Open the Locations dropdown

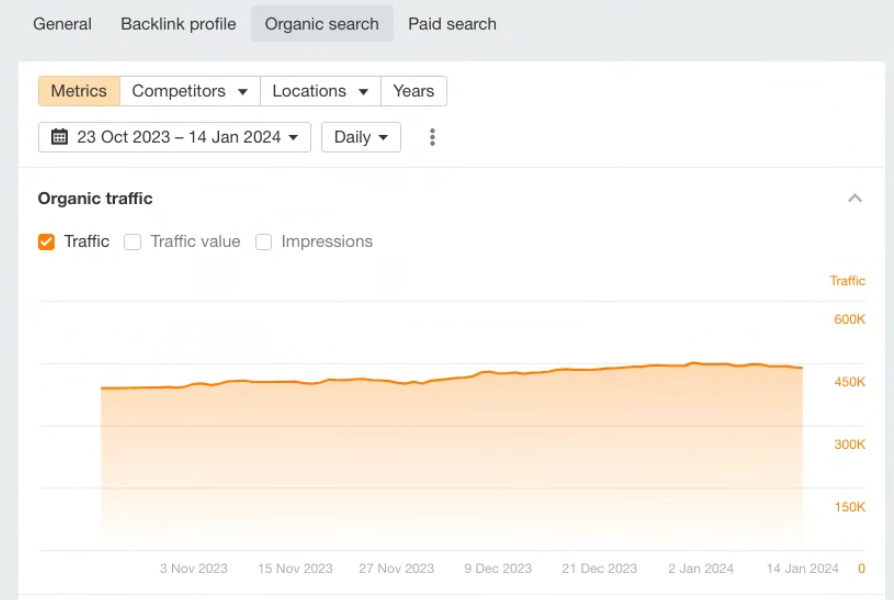coord(319,91)
